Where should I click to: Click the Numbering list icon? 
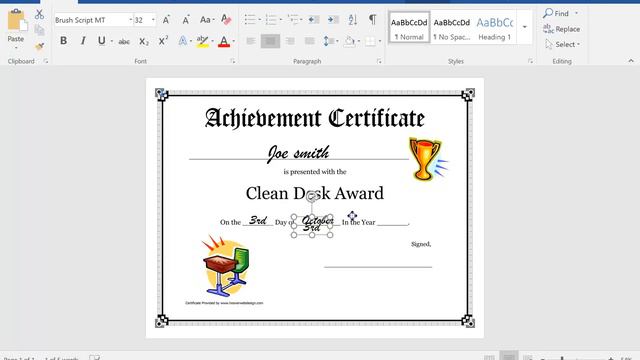click(x=271, y=20)
